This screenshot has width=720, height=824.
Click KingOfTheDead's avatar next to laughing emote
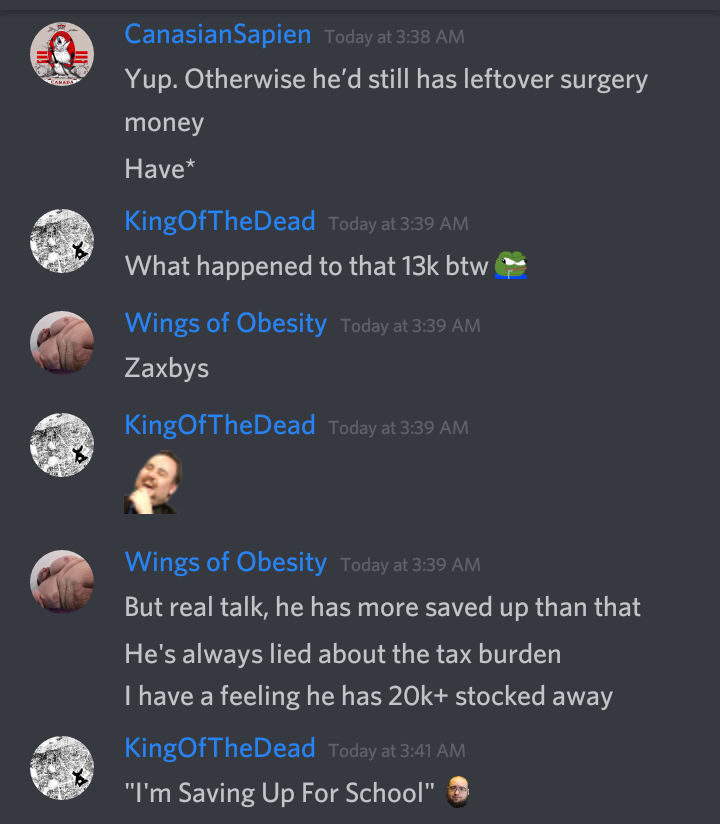point(62,445)
